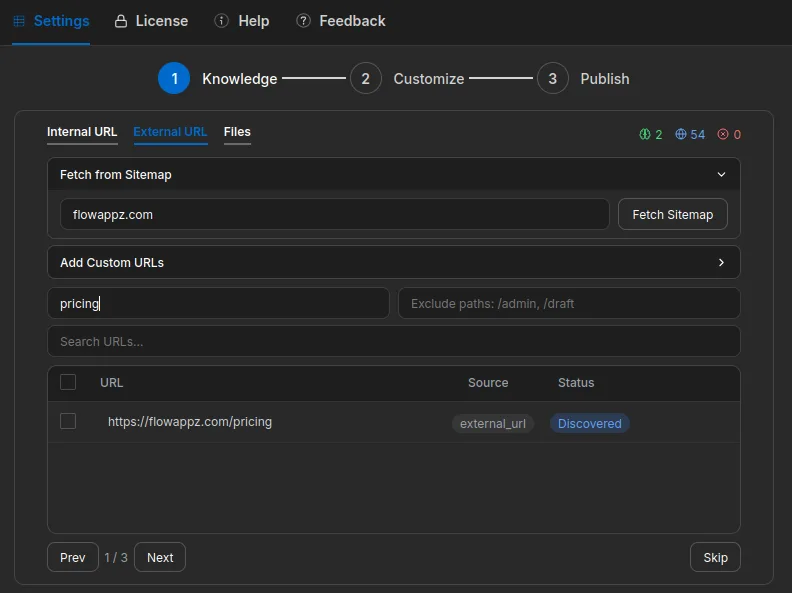Screen dimensions: 792x593
Task: Click the Search URLs field
Action: 394,341
